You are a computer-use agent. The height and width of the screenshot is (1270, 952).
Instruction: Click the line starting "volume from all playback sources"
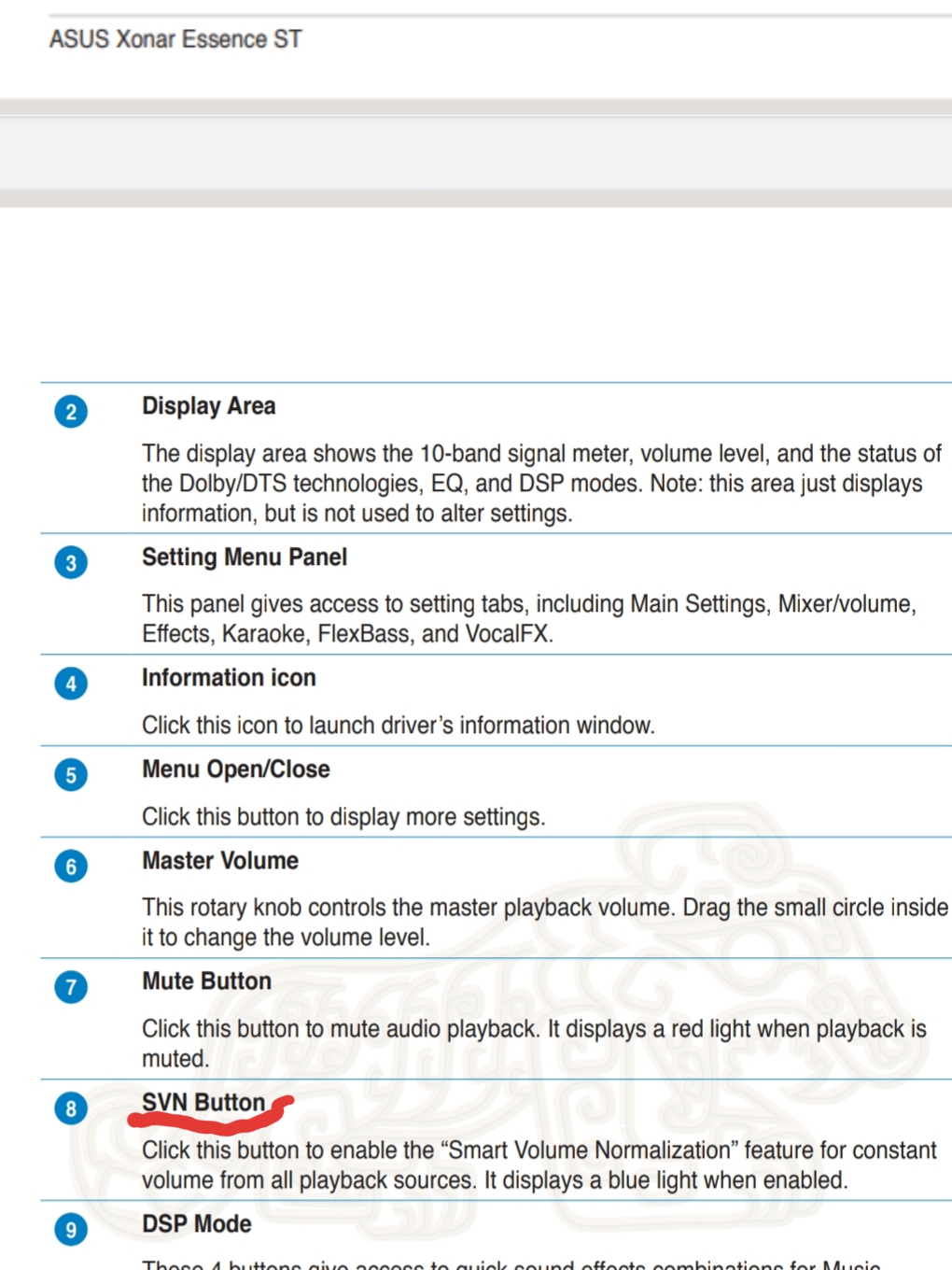(x=495, y=1180)
